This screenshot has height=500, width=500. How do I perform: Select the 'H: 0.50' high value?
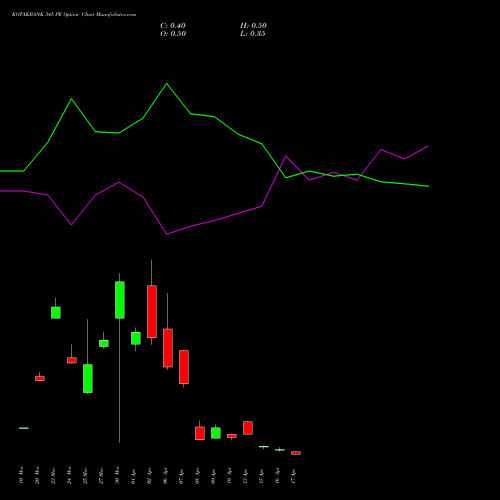(253, 26)
